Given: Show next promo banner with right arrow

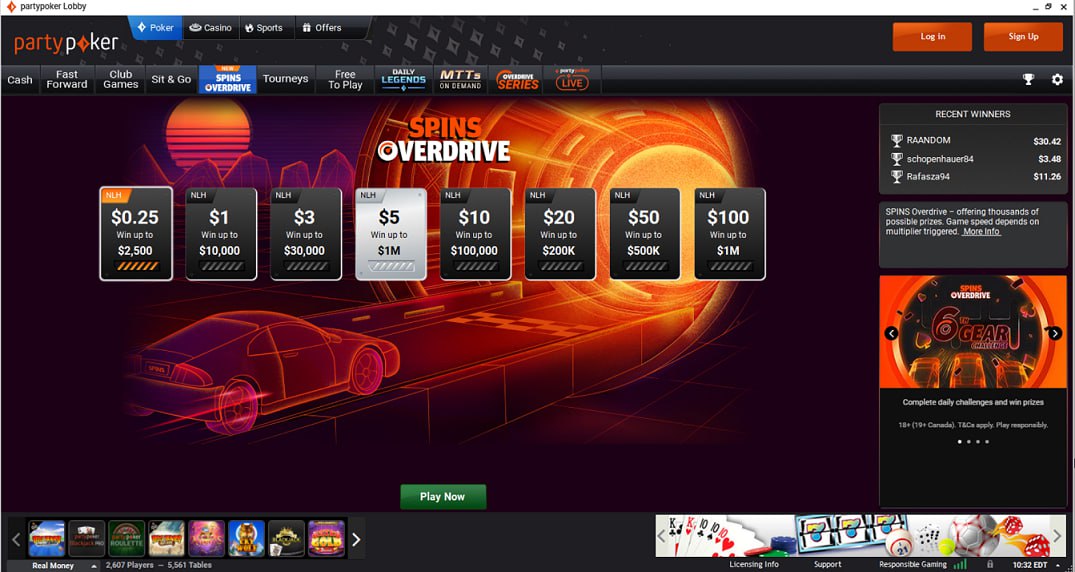Looking at the screenshot, I should [1055, 333].
